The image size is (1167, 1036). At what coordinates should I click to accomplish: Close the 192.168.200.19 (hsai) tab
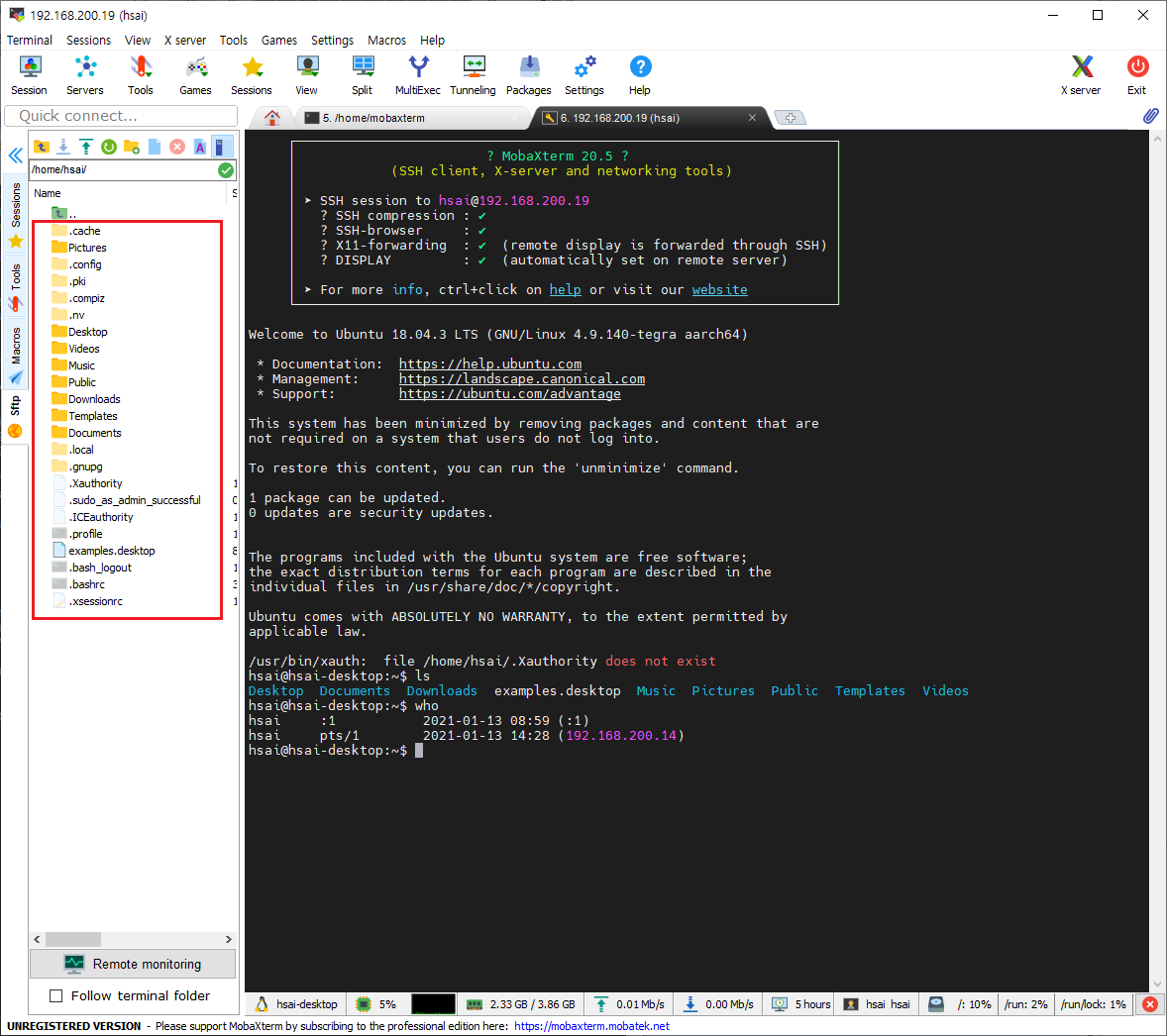click(753, 118)
